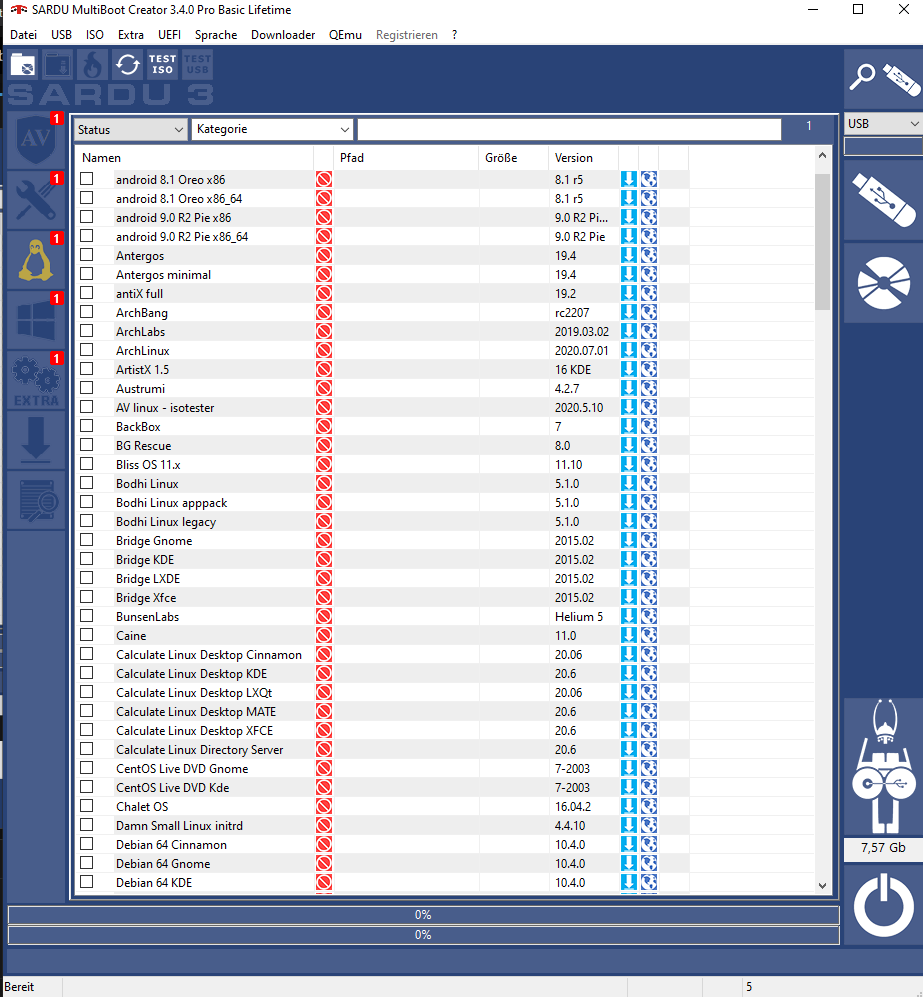Open the QEmu menu

coord(345,35)
